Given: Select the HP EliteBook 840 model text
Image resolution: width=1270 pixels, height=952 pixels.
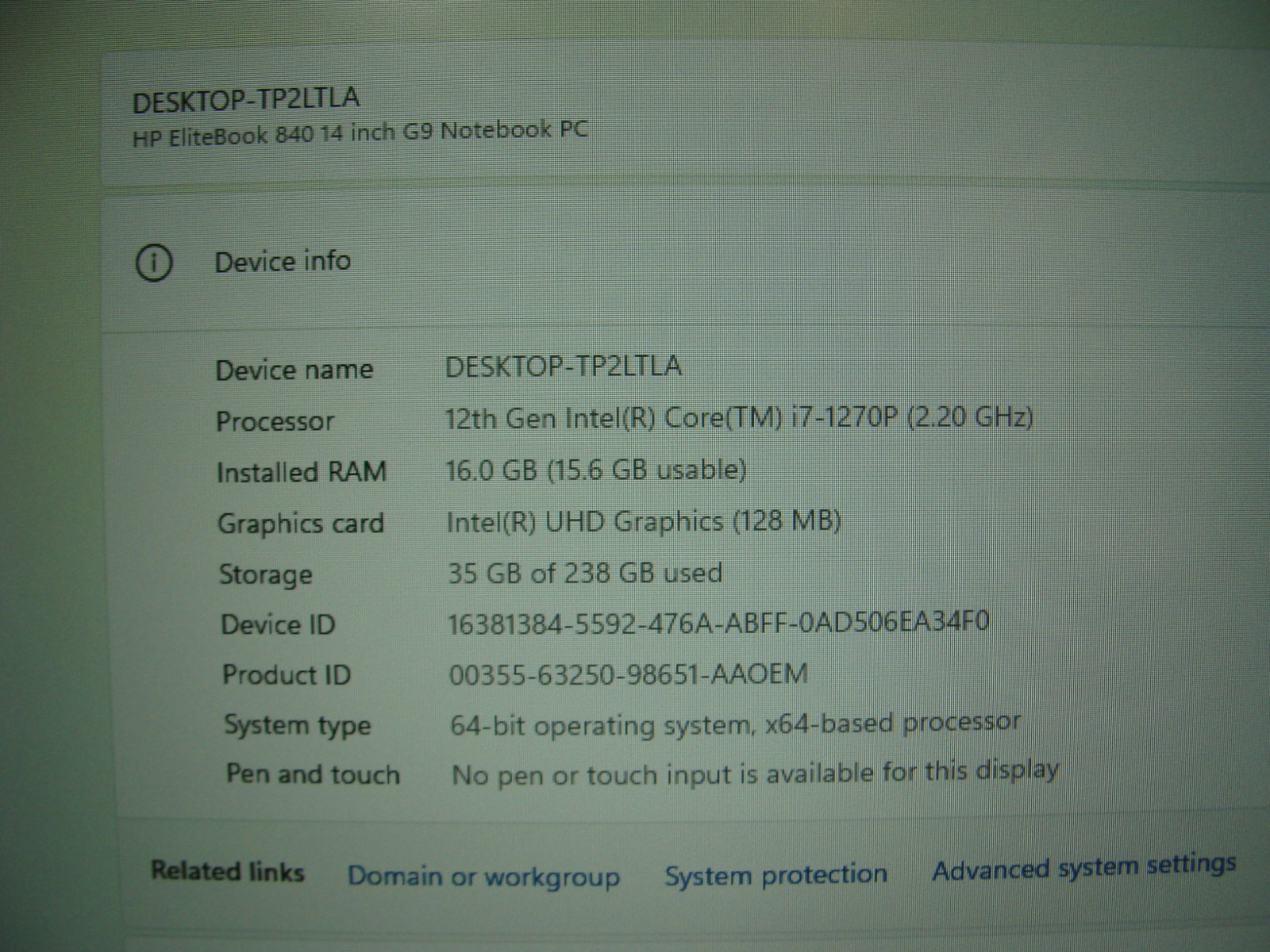Looking at the screenshot, I should coord(360,133).
